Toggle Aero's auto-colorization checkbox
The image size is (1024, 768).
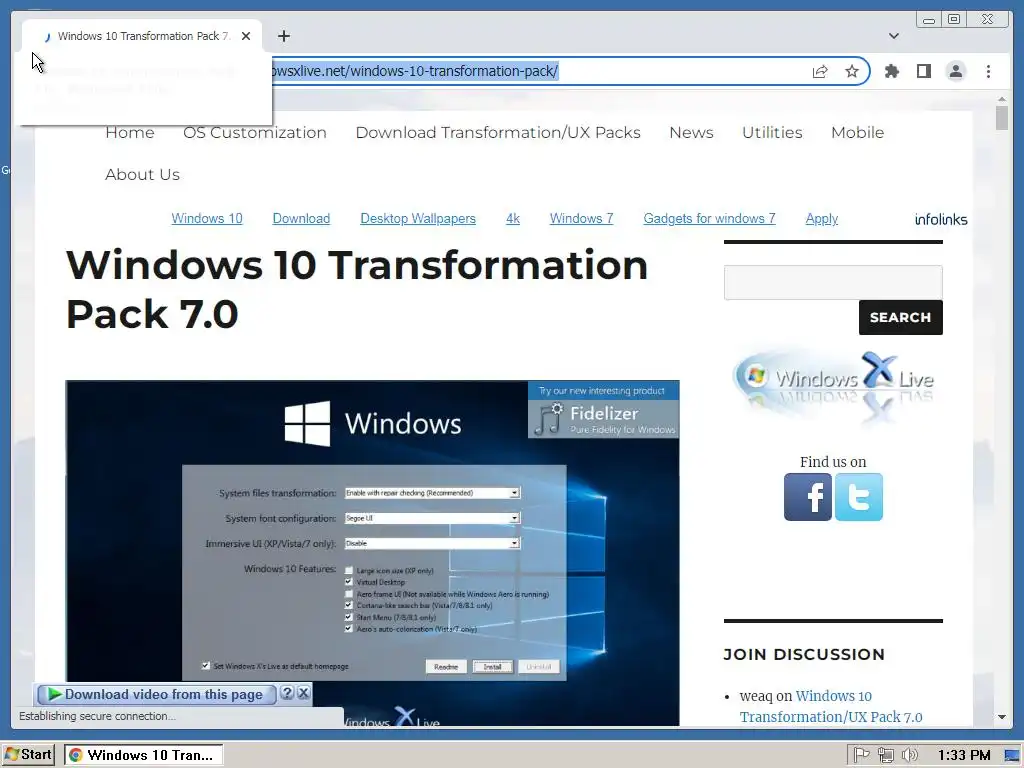click(349, 629)
